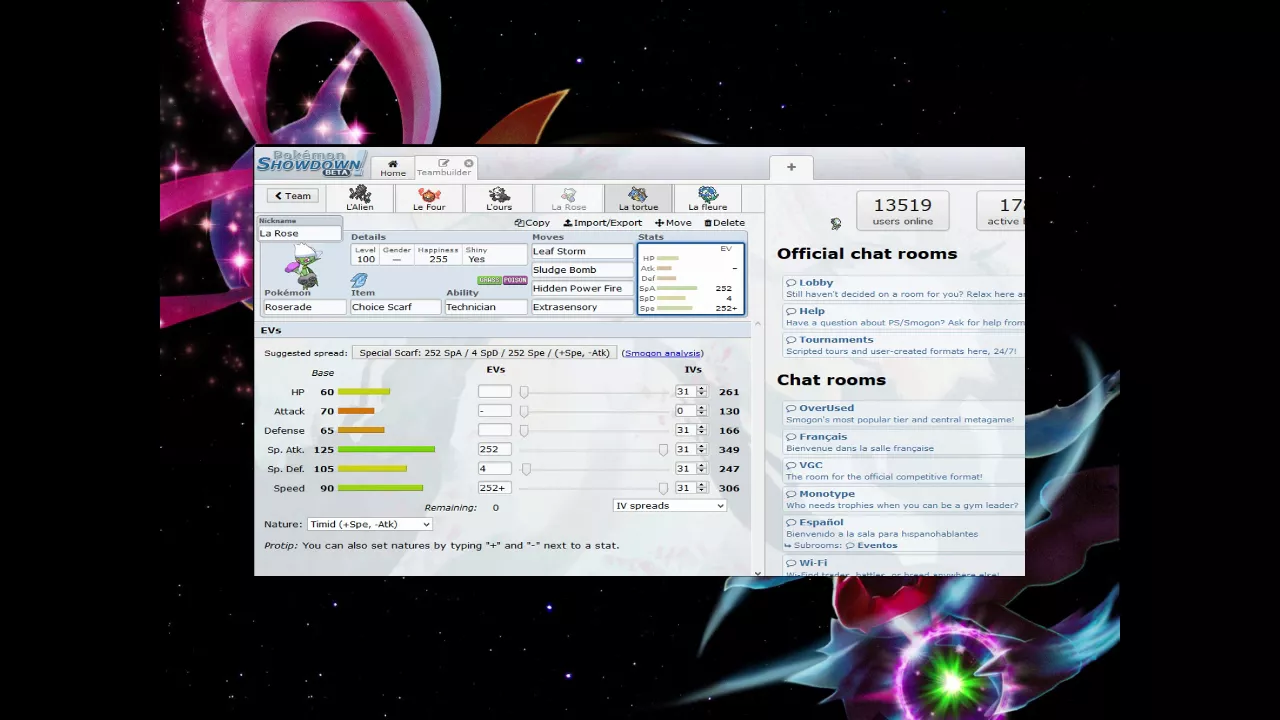Close the Teambuilder tab
The height and width of the screenshot is (720, 1280).
pos(468,163)
